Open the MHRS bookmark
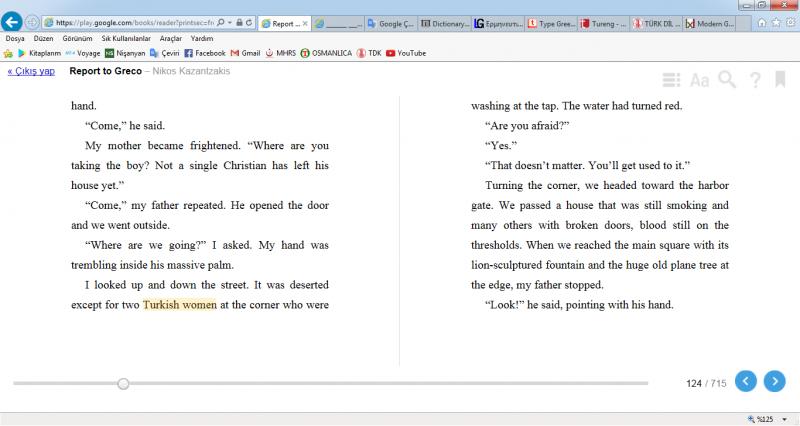The height and width of the screenshot is (426, 800). pyautogui.click(x=281, y=53)
